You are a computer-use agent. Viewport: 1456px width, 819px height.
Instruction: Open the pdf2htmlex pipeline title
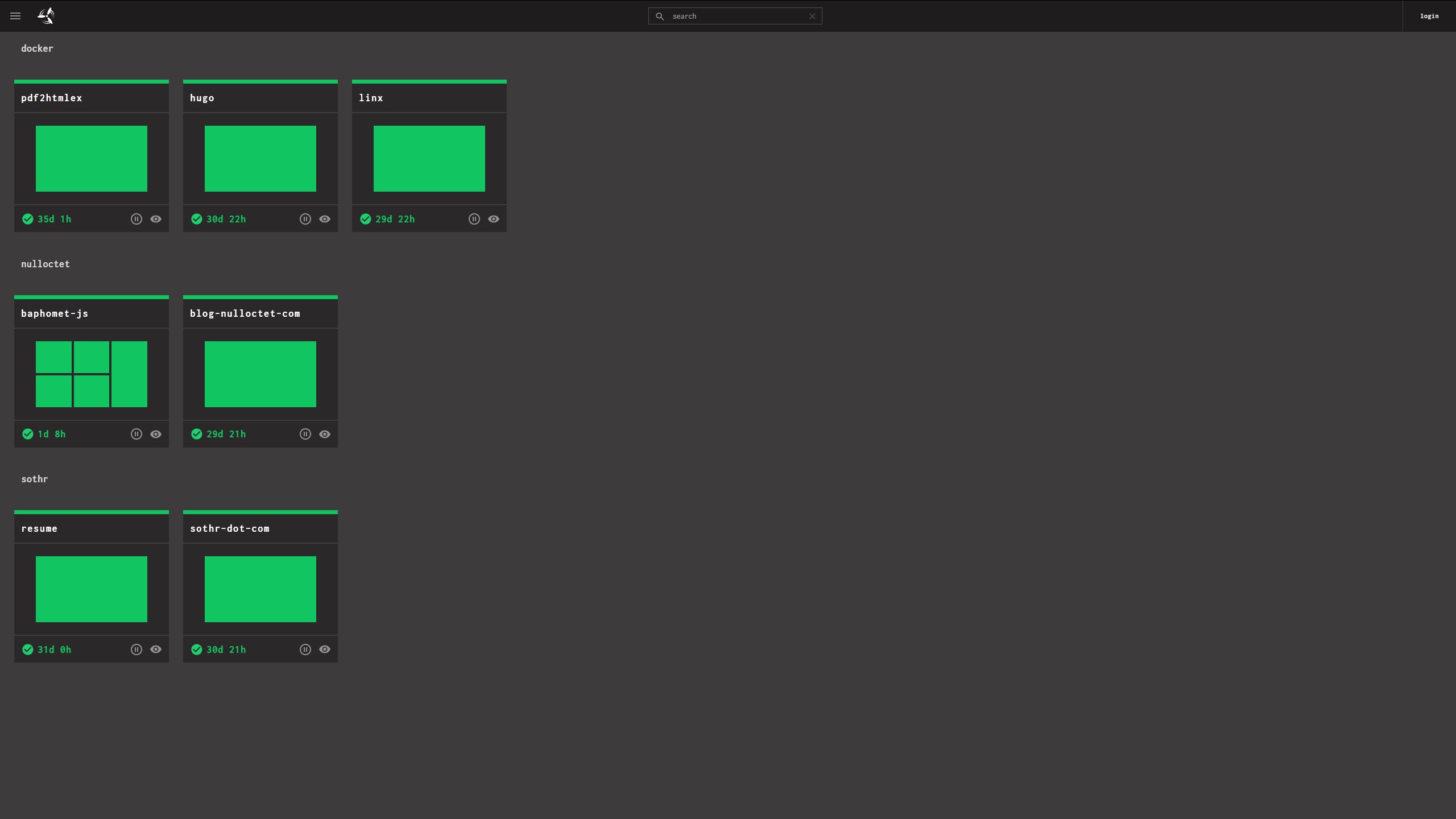coord(52,98)
